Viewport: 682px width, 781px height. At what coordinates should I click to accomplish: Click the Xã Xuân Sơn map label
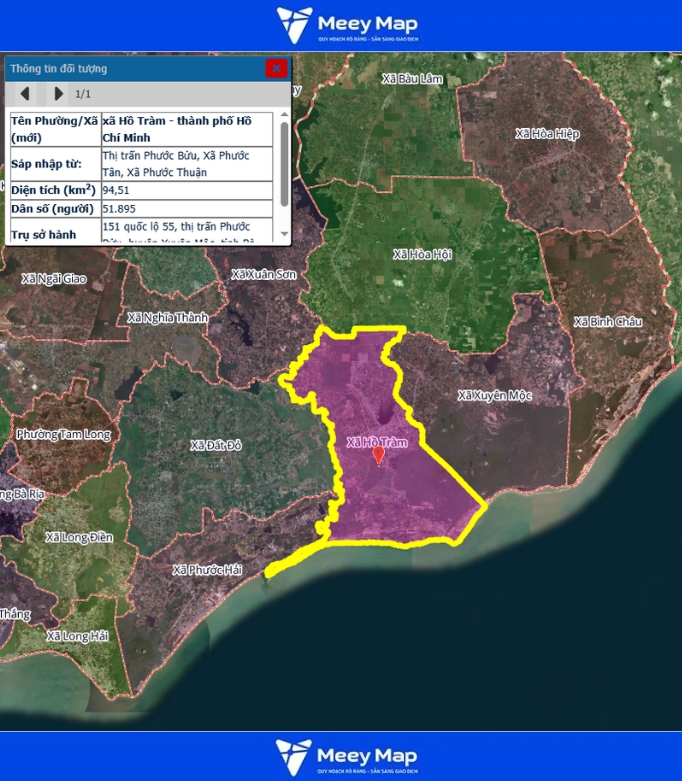263,274
